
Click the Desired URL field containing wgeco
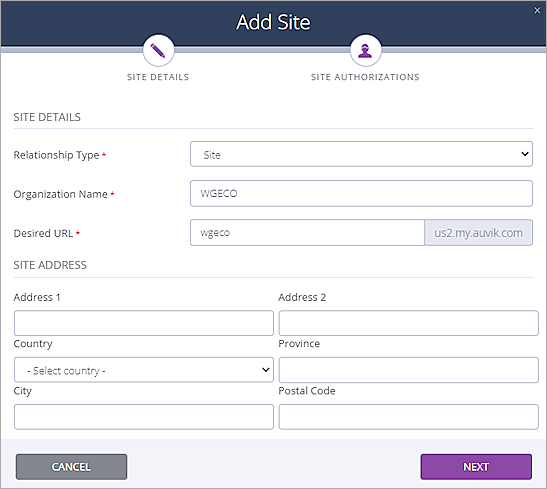click(x=307, y=233)
